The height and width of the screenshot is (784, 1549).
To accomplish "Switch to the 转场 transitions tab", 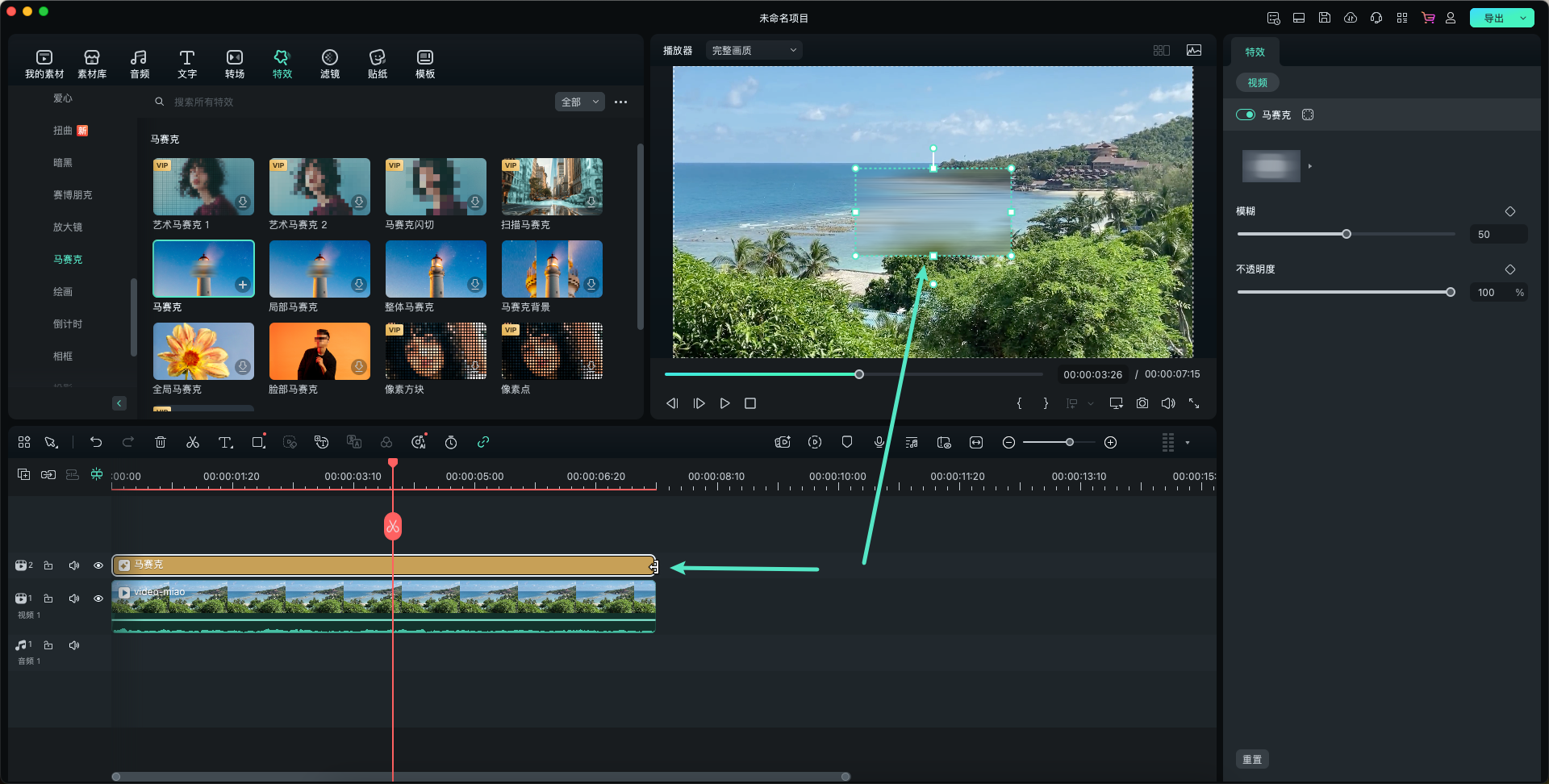I will 234,64.
